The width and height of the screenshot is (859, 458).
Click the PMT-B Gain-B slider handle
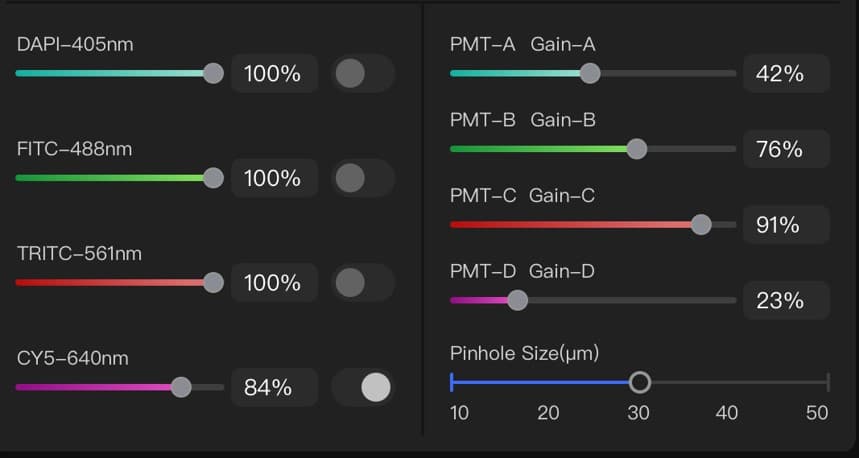click(636, 149)
